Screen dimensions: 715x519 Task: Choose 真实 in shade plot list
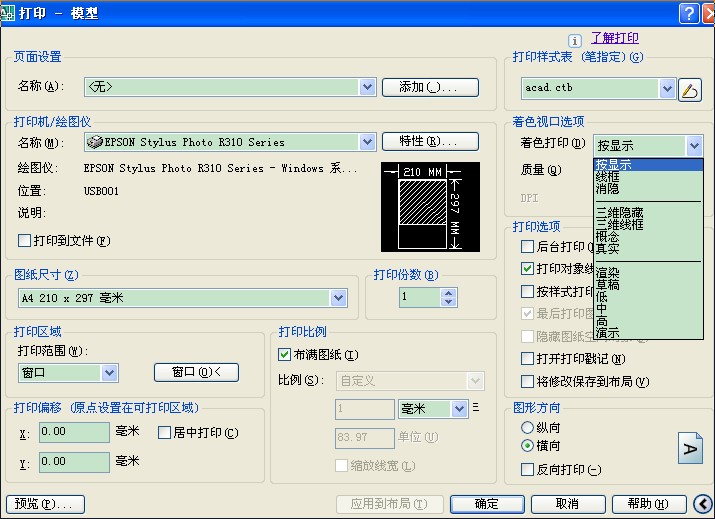tap(648, 248)
